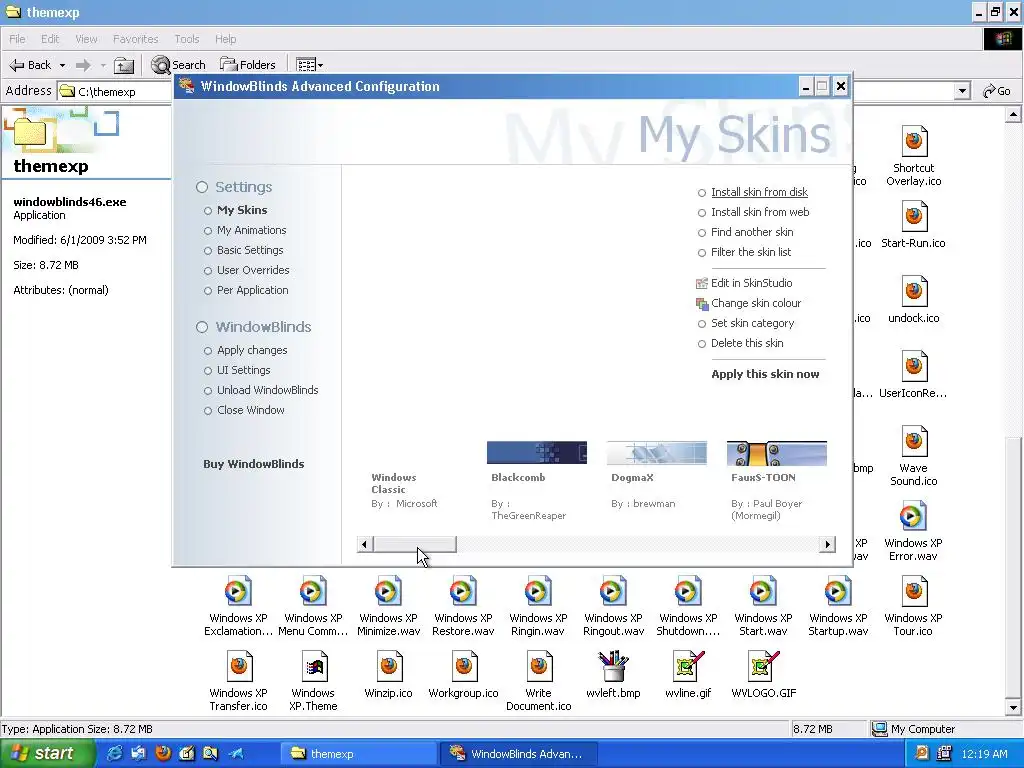
Task: Click Install skin from web
Action: point(760,212)
